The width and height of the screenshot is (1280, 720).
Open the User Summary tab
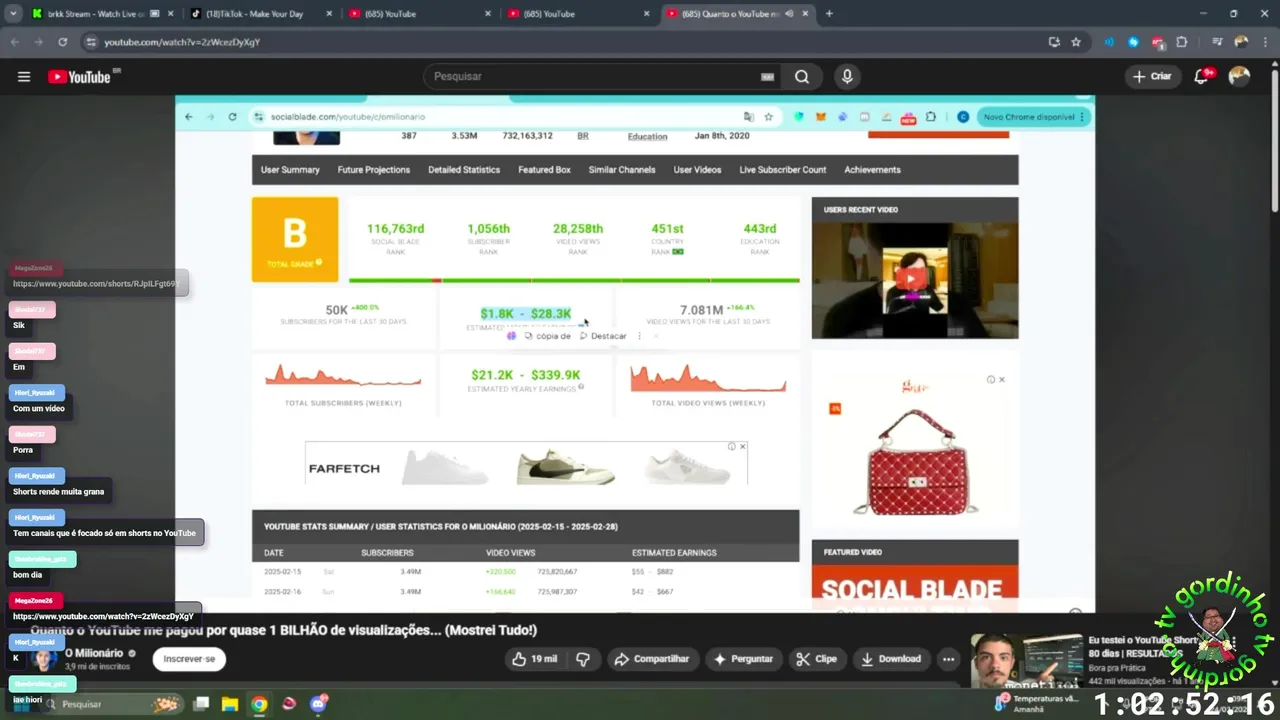pyautogui.click(x=290, y=170)
